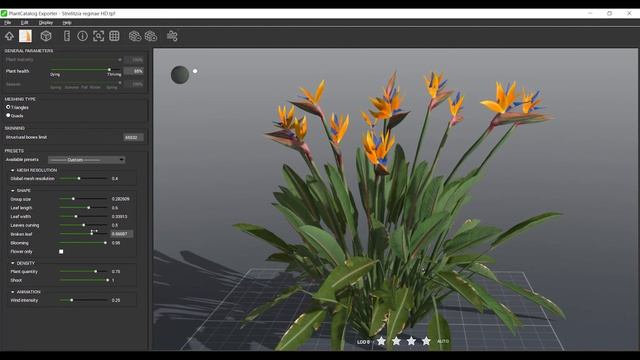Collapse the Shape section

point(13,191)
